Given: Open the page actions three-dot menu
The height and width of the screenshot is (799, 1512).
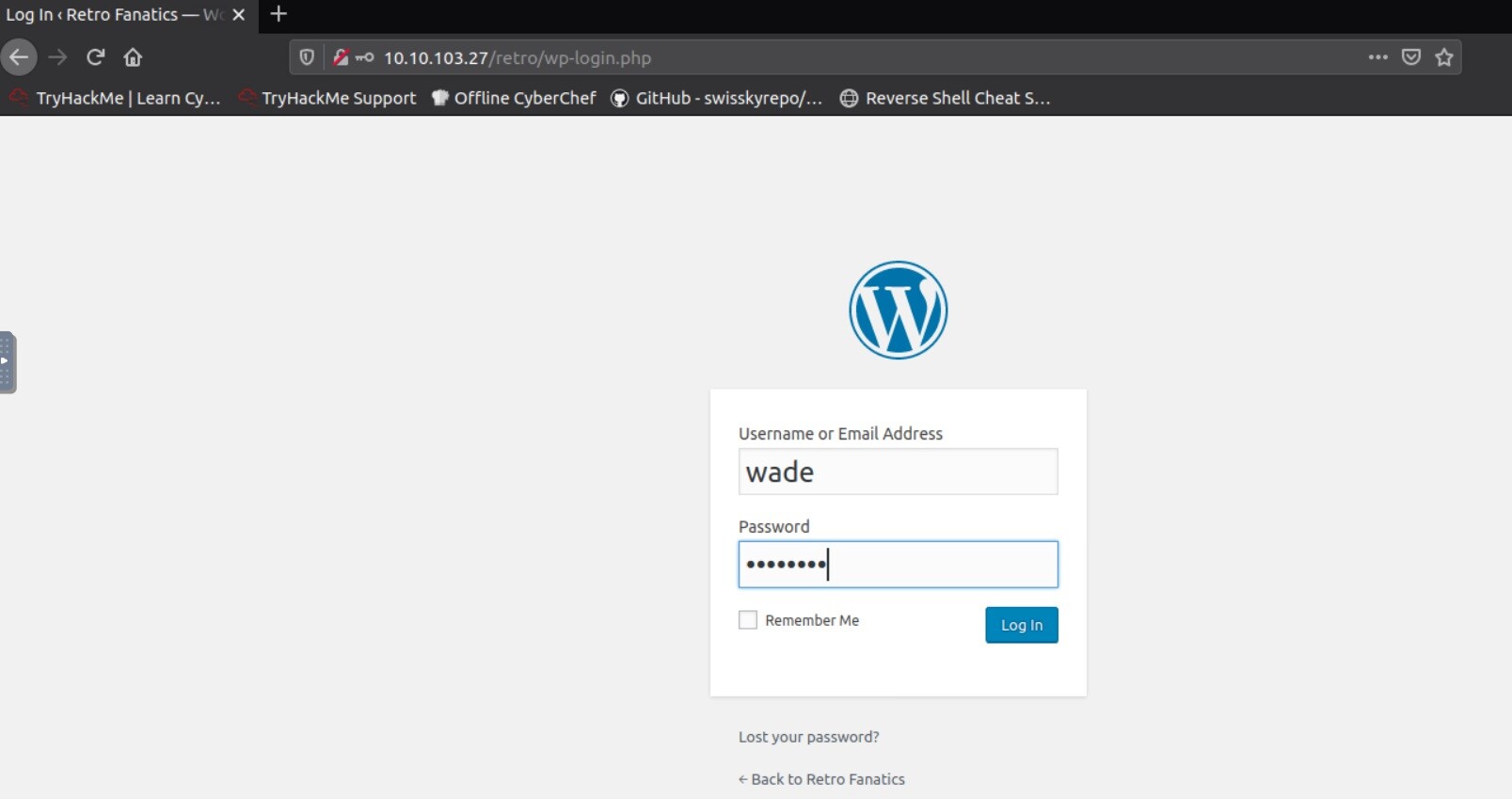Looking at the screenshot, I should pos(1377,57).
